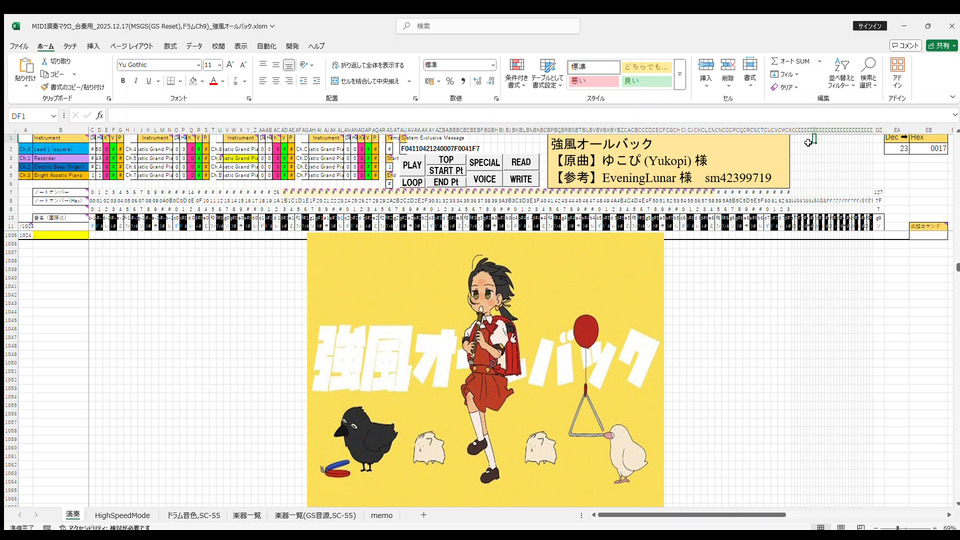This screenshot has width=960, height=540.
Task: Click the Copy (コピー) icon
Action: tap(45, 74)
